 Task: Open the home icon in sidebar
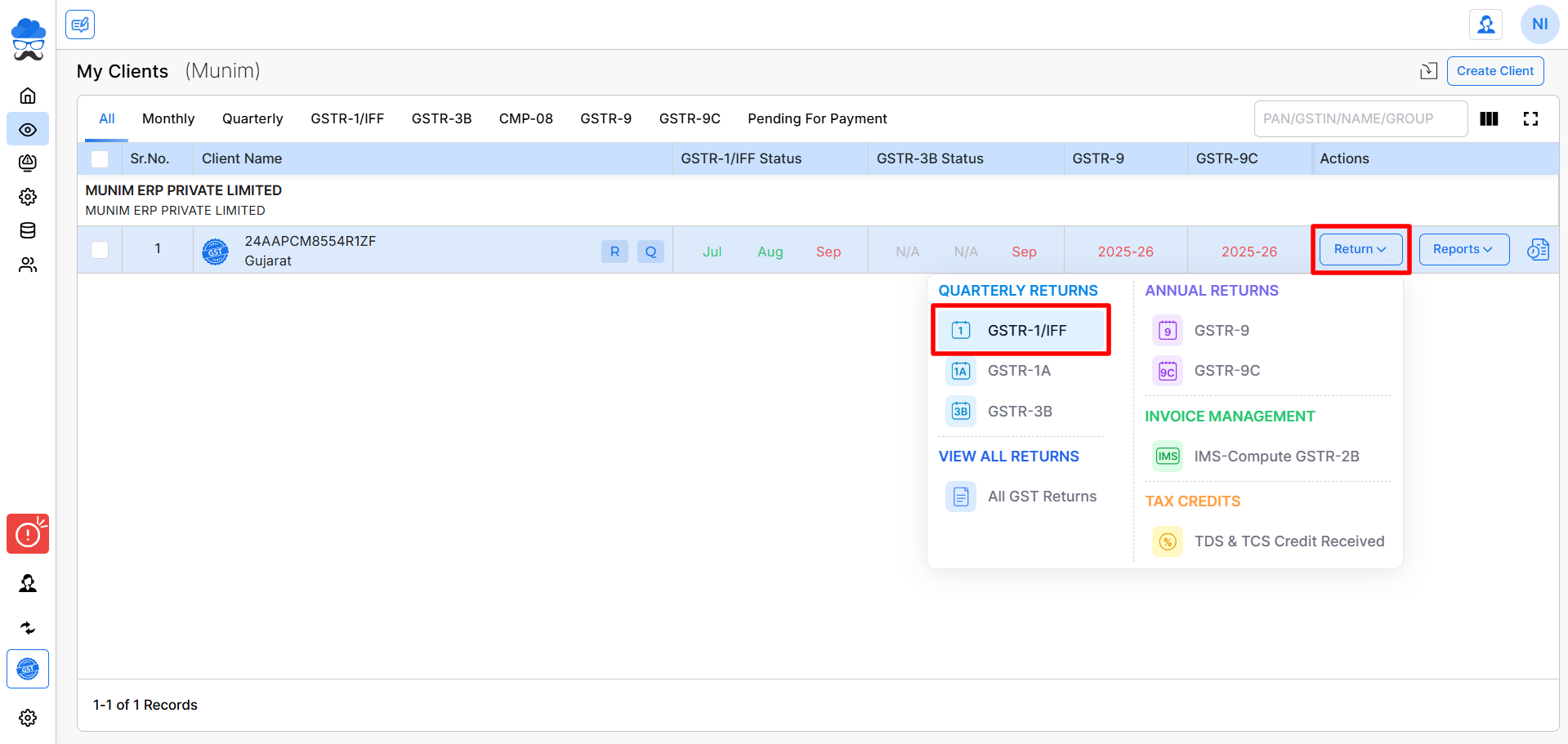click(28, 96)
